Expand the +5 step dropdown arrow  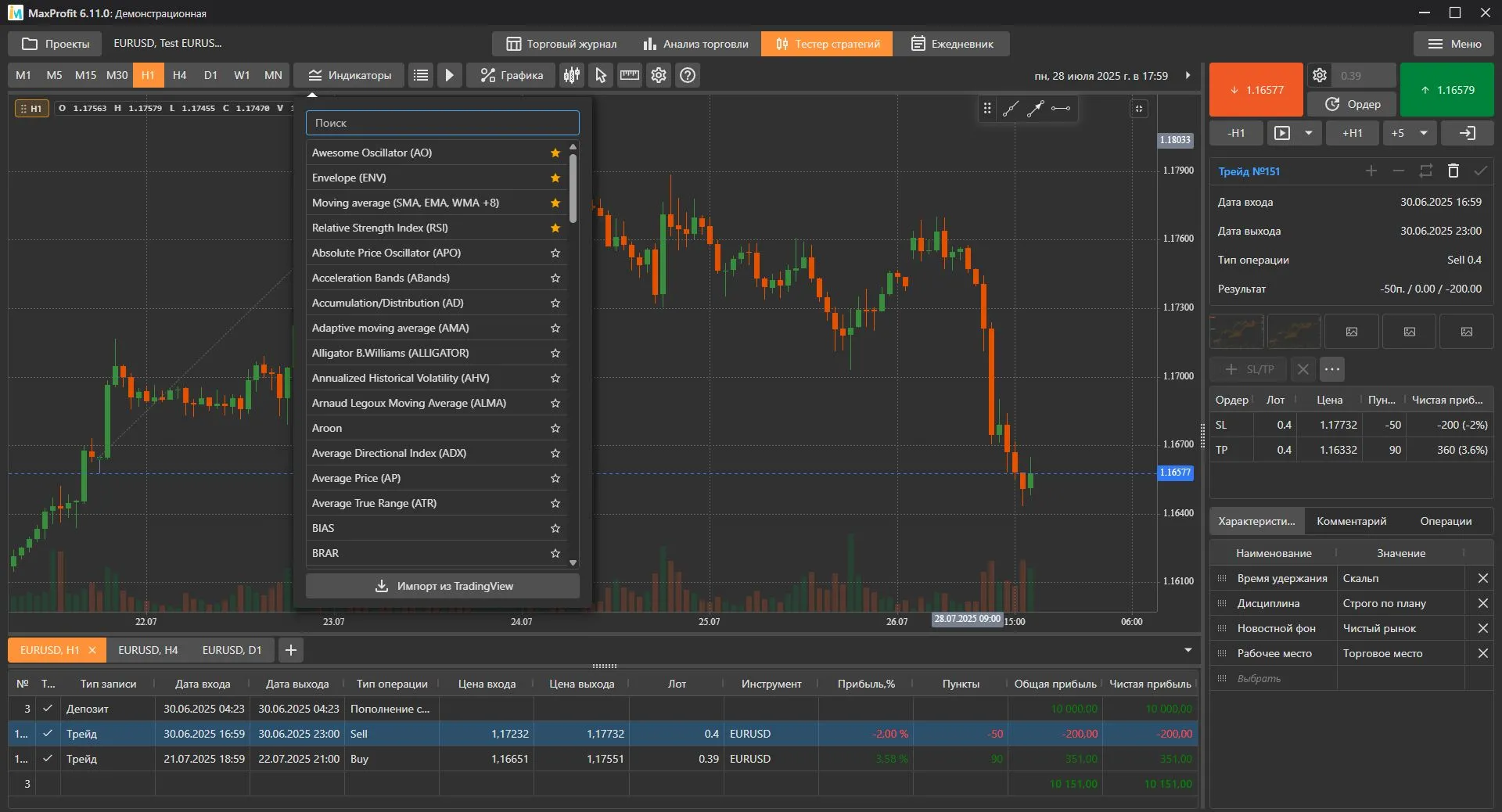coord(1424,133)
